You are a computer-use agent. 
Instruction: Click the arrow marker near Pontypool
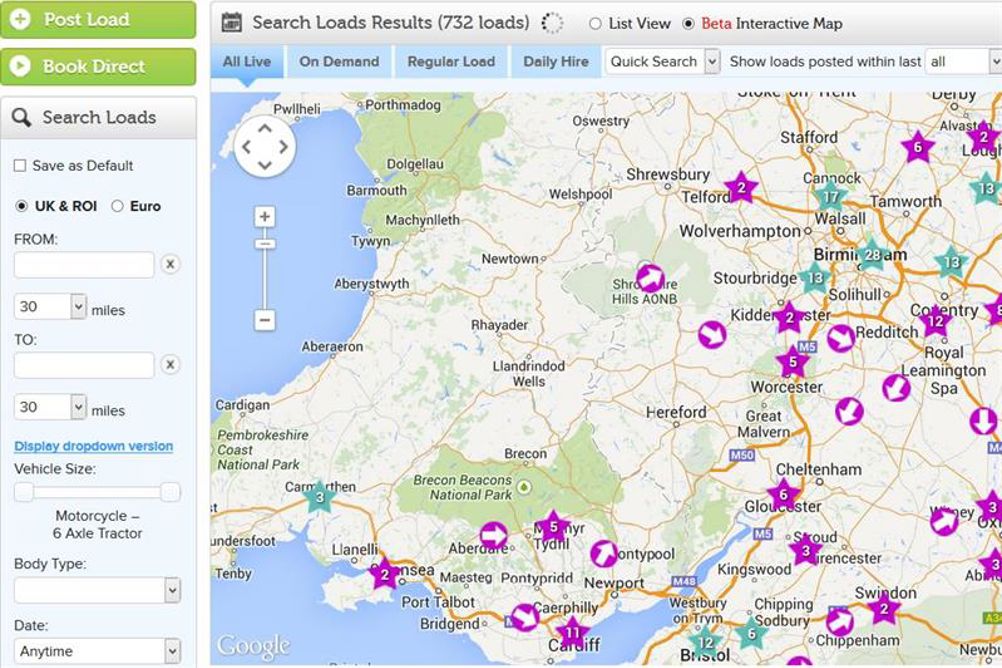[x=604, y=554]
